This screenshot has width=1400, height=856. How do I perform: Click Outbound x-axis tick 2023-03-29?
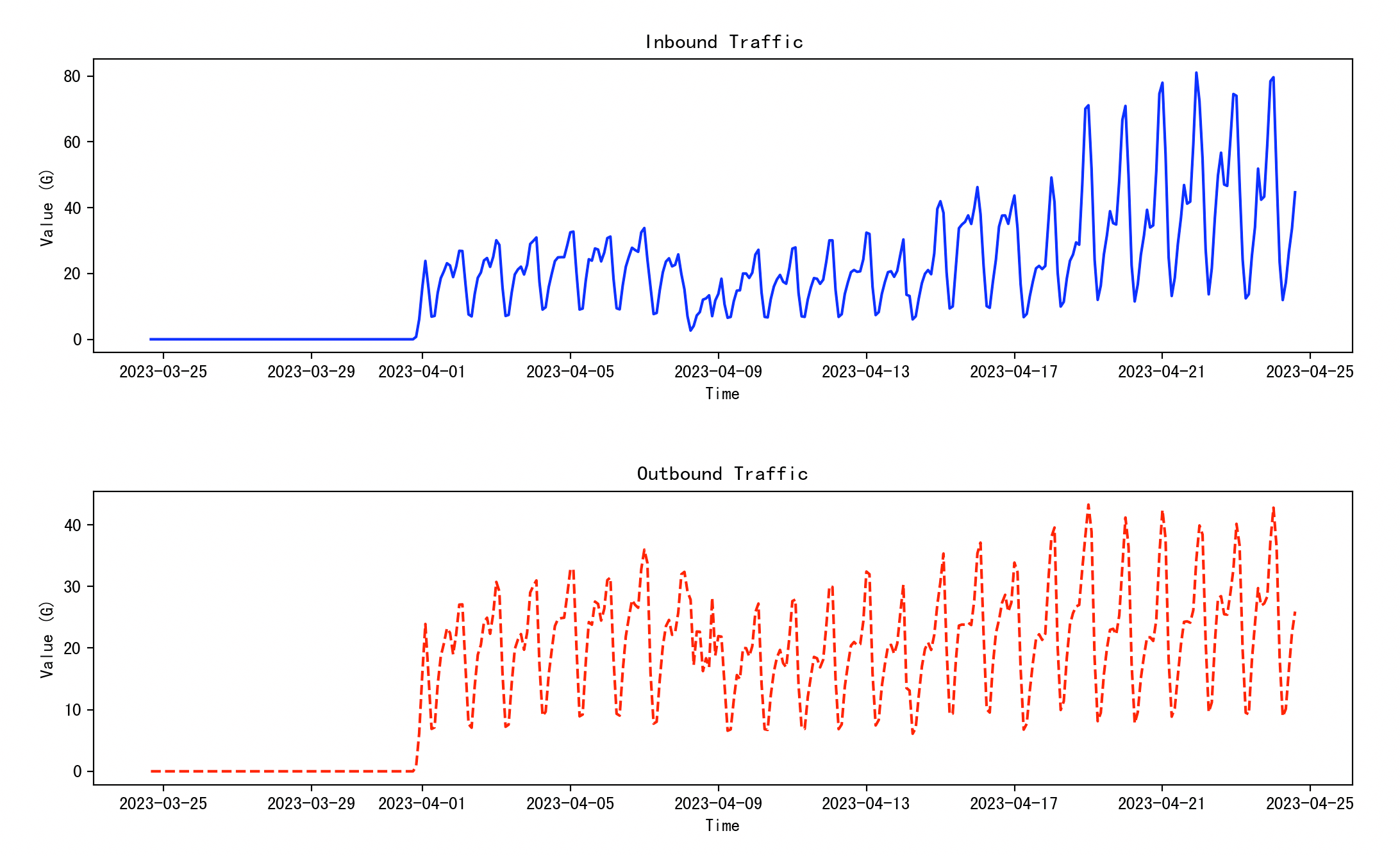(311, 804)
